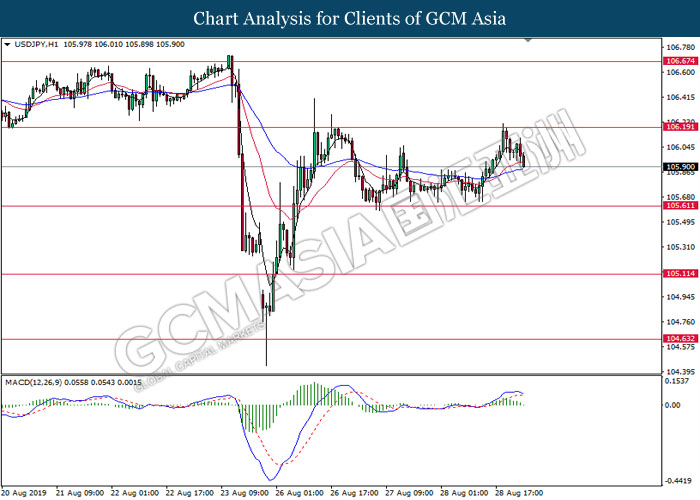Click the 106.415 price axis value
Screen dimensions: 700x500
(680, 97)
